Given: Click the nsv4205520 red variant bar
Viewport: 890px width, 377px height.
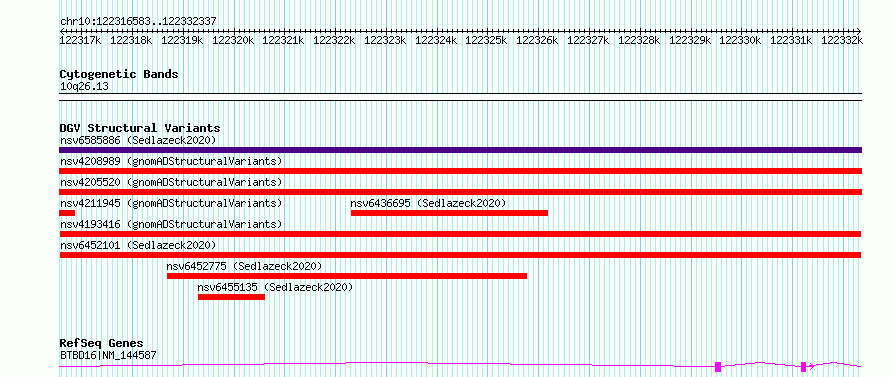Looking at the screenshot, I should (460, 192).
